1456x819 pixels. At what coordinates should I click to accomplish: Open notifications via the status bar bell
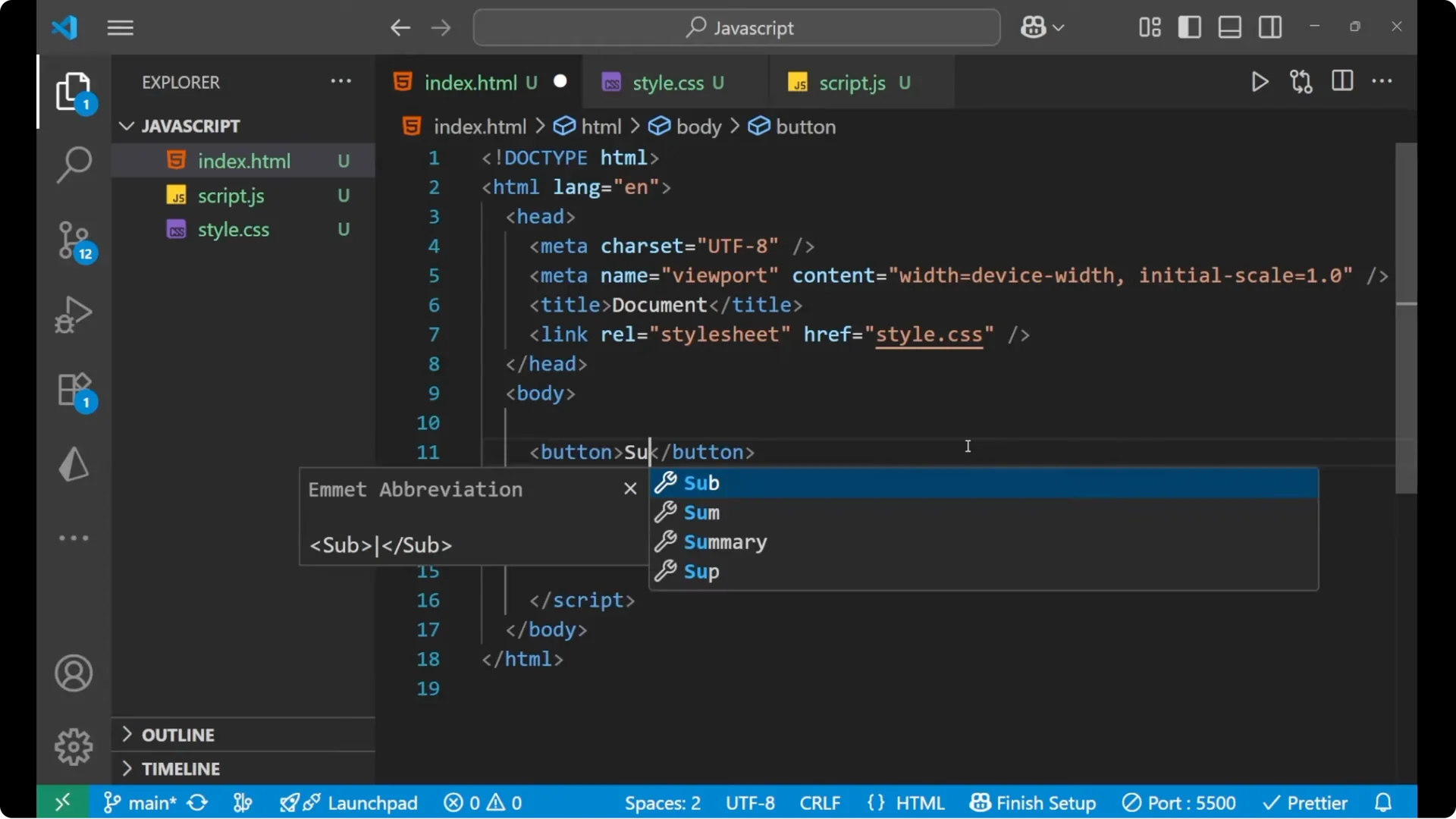[1383, 802]
